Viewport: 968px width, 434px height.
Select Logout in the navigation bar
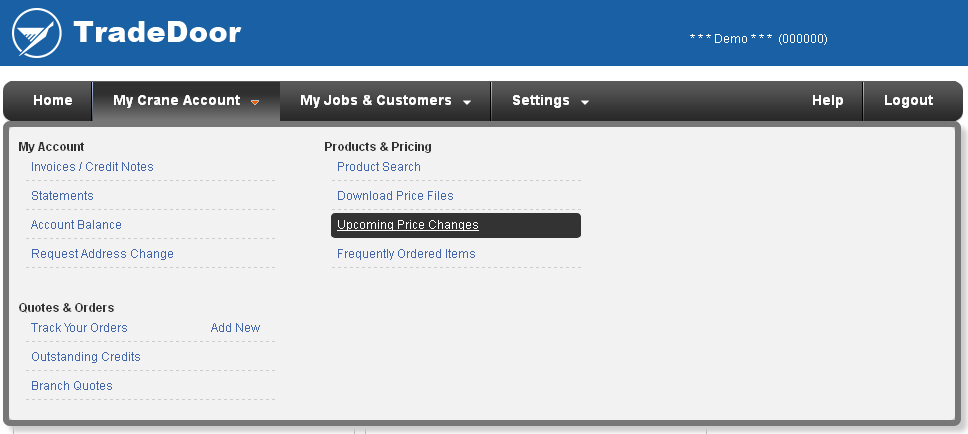(x=908, y=101)
